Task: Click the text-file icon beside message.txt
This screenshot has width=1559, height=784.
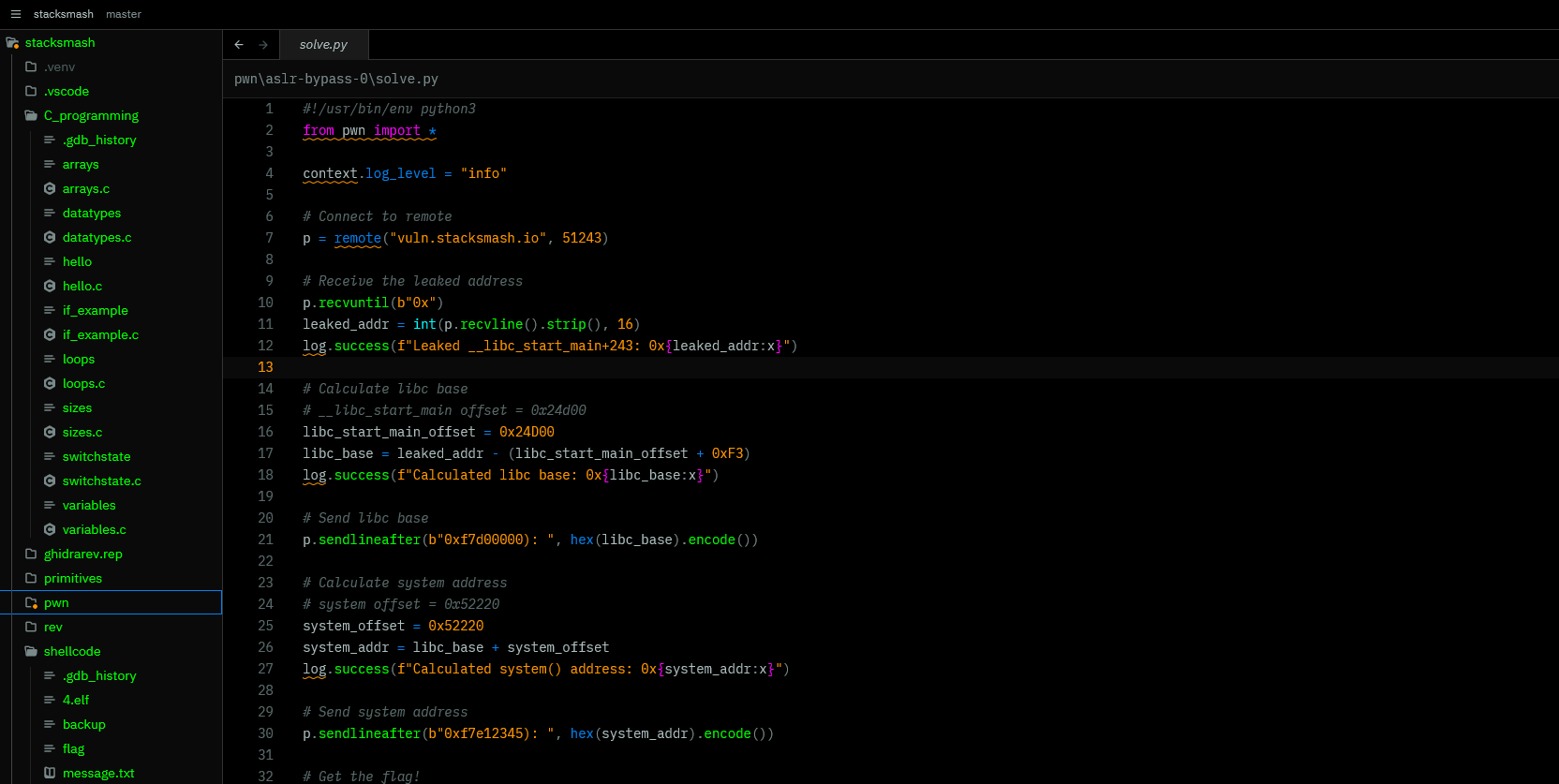Action: coord(50,773)
